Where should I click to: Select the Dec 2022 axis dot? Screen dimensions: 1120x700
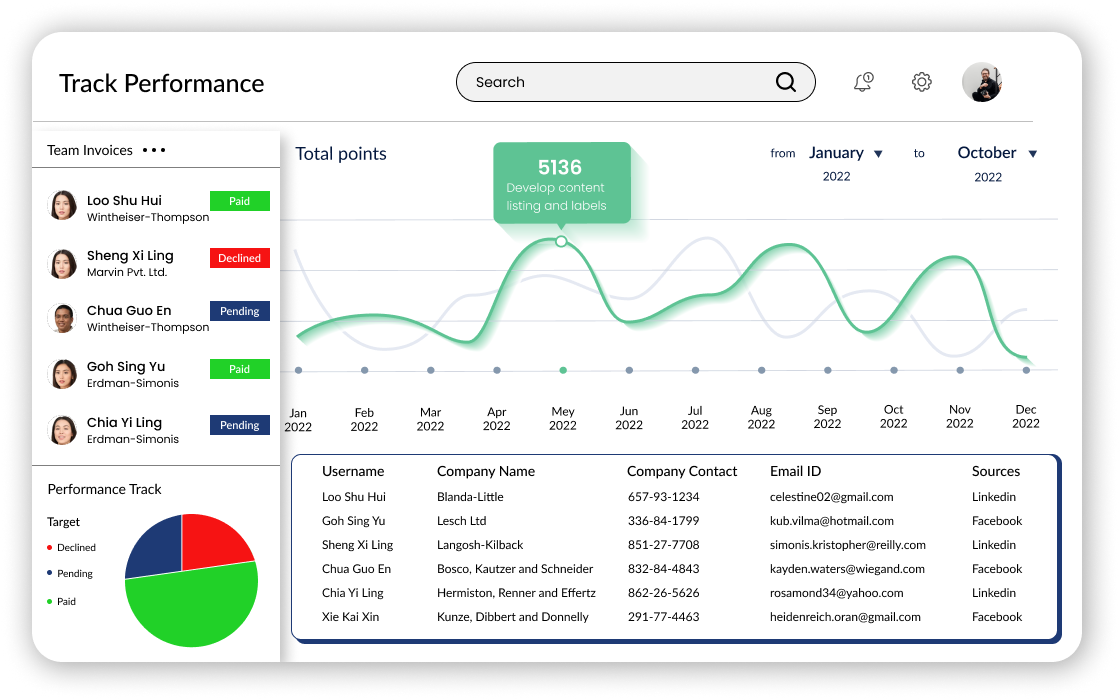pyautogui.click(x=1026, y=370)
